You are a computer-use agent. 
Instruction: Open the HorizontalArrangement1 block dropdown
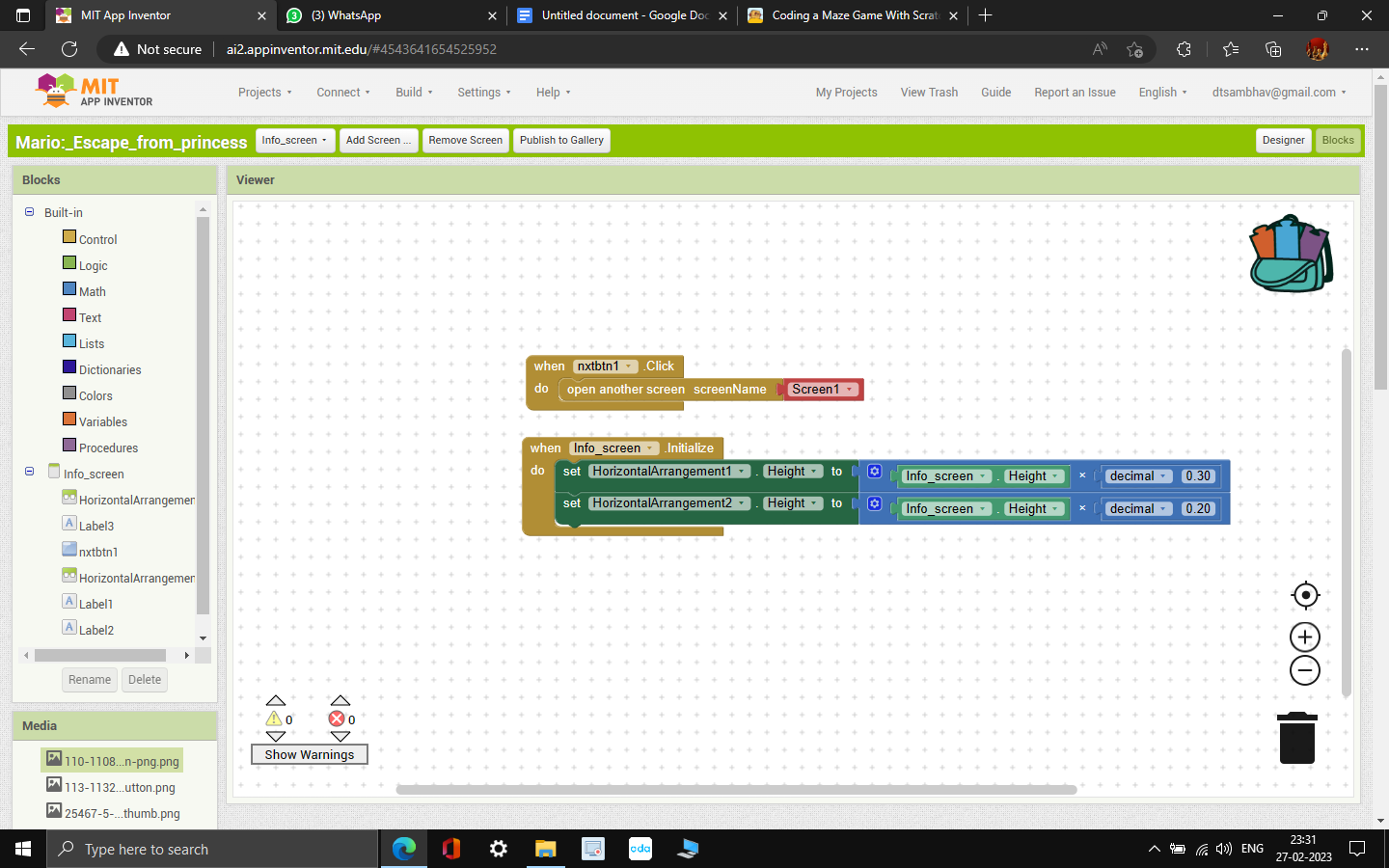[x=669, y=472]
